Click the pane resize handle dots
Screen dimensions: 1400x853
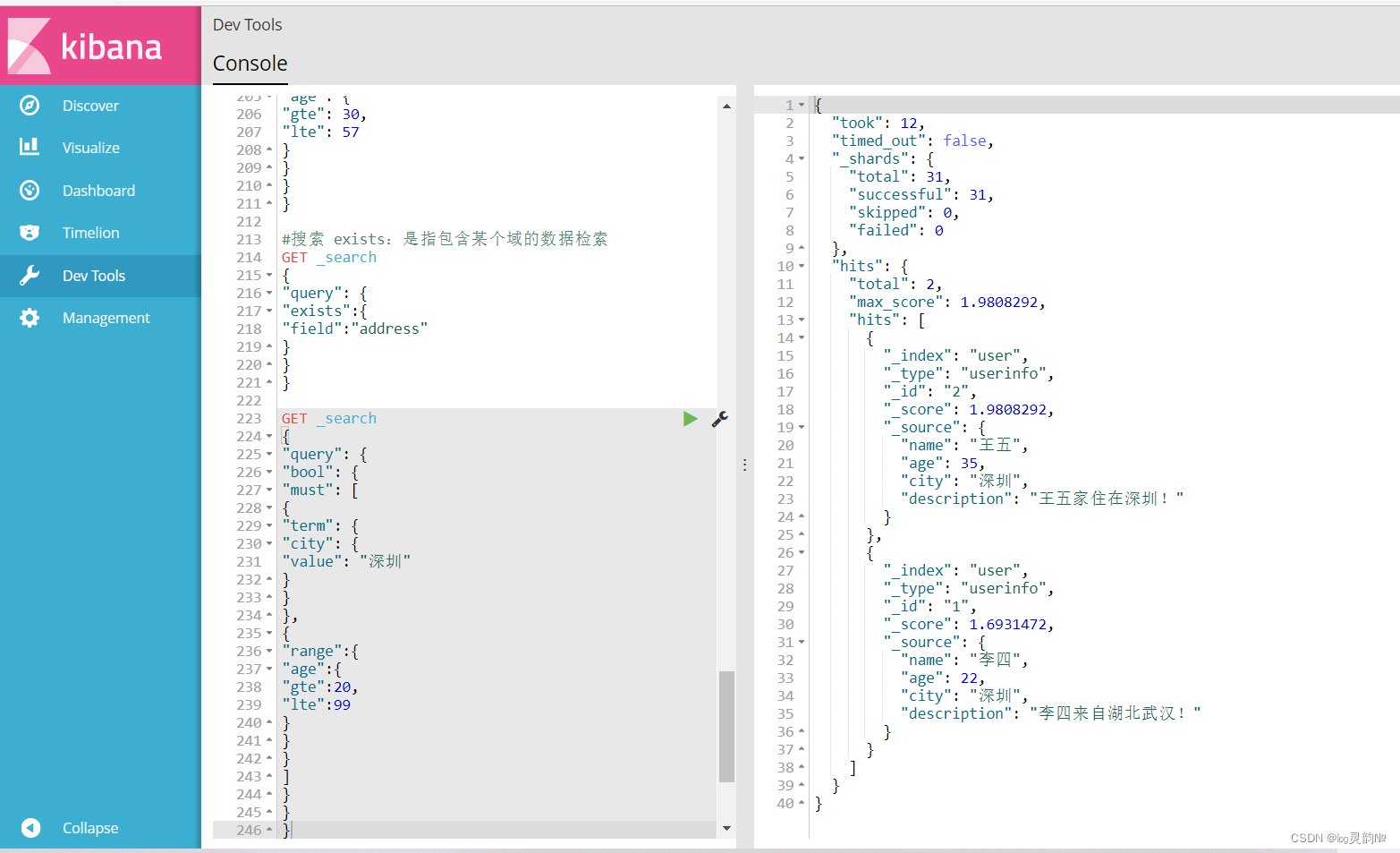[744, 465]
